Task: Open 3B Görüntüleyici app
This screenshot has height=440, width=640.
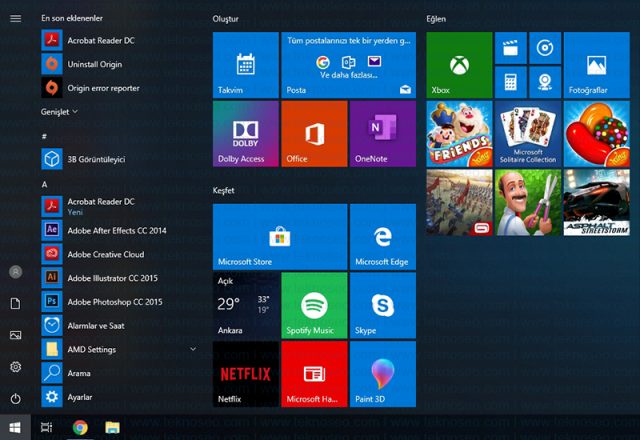Action: [x=120, y=159]
